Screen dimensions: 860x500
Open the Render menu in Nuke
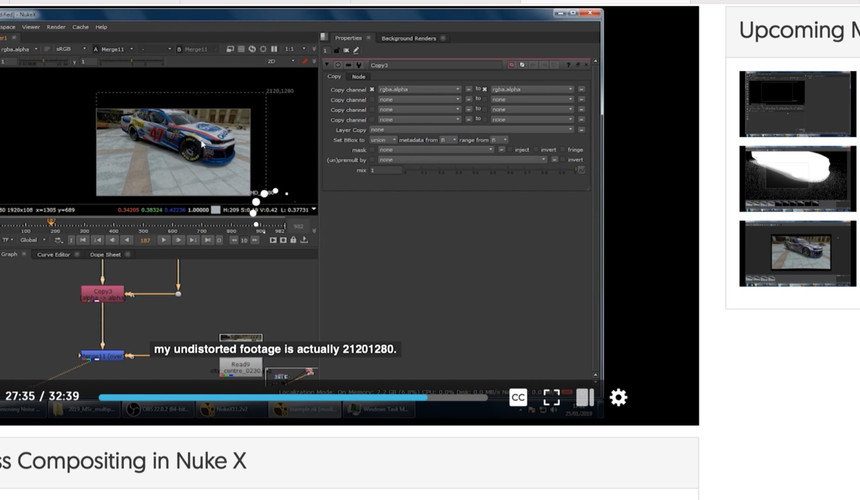click(x=56, y=27)
